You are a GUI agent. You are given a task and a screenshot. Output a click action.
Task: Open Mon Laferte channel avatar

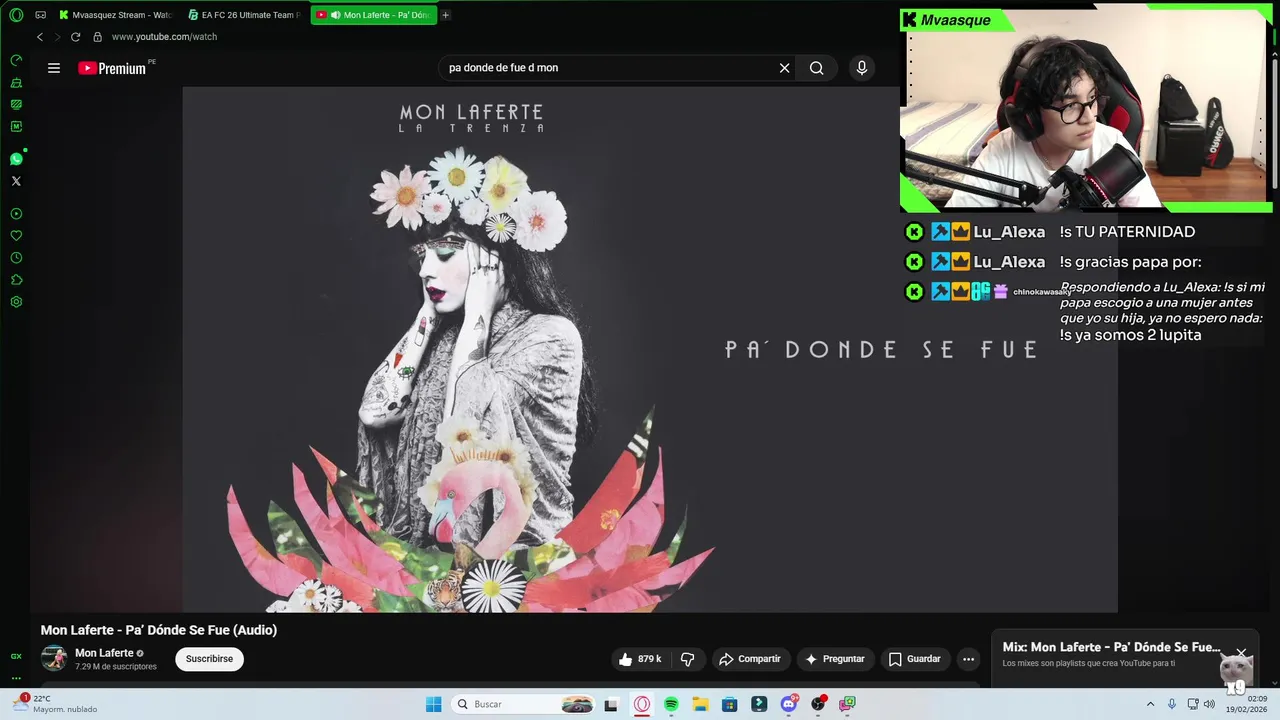tap(54, 659)
